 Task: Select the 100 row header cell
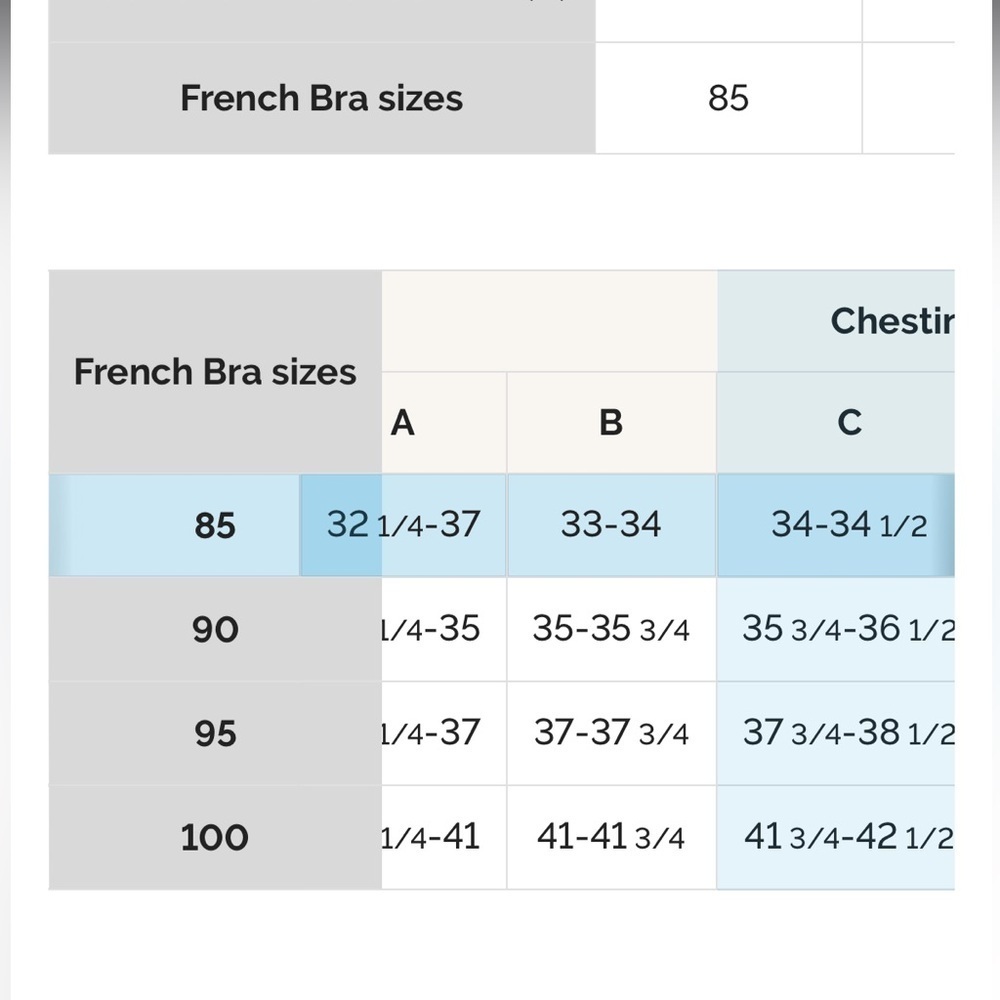(215, 837)
